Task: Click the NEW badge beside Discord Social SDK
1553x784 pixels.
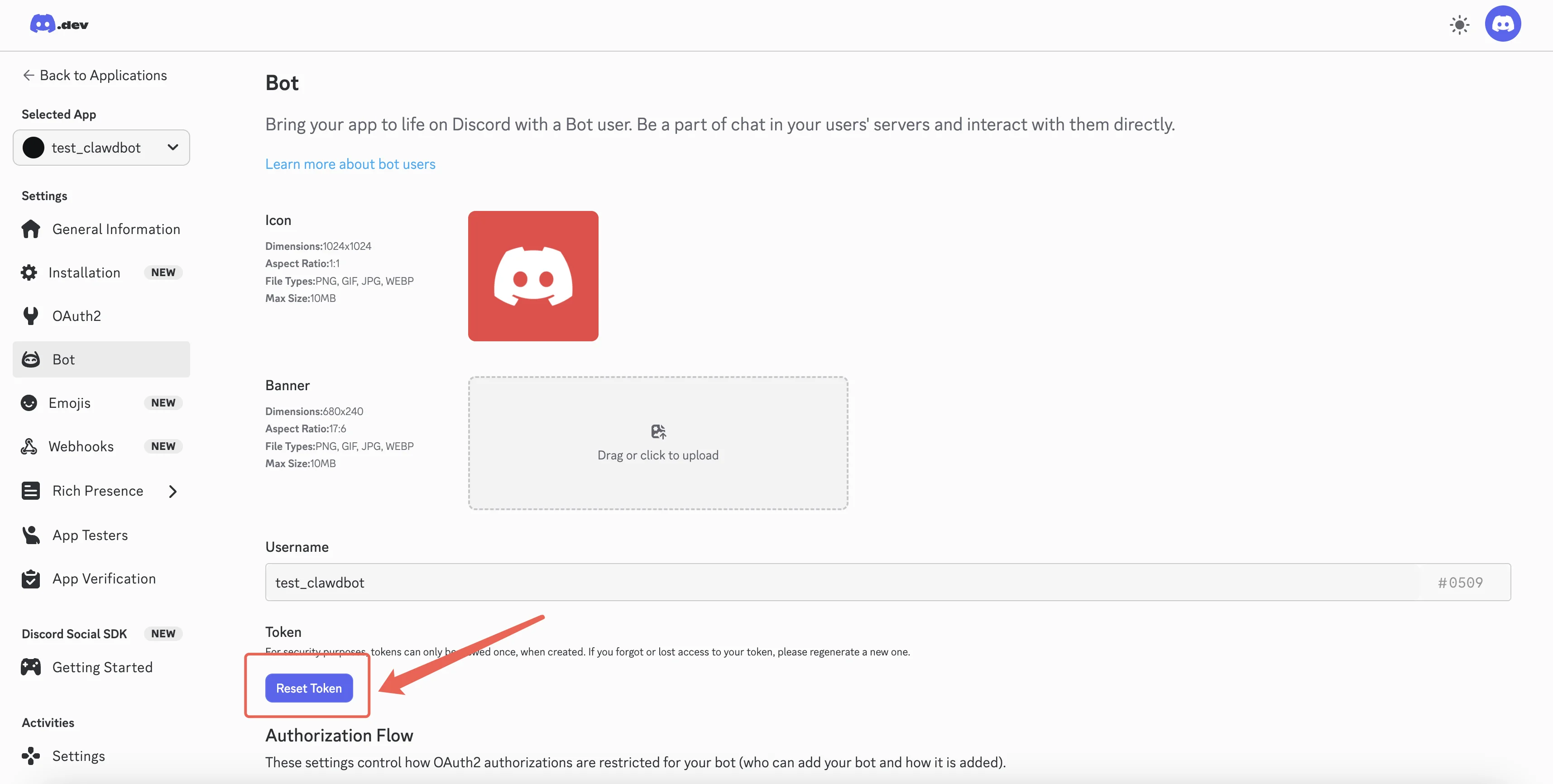Action: [x=163, y=633]
